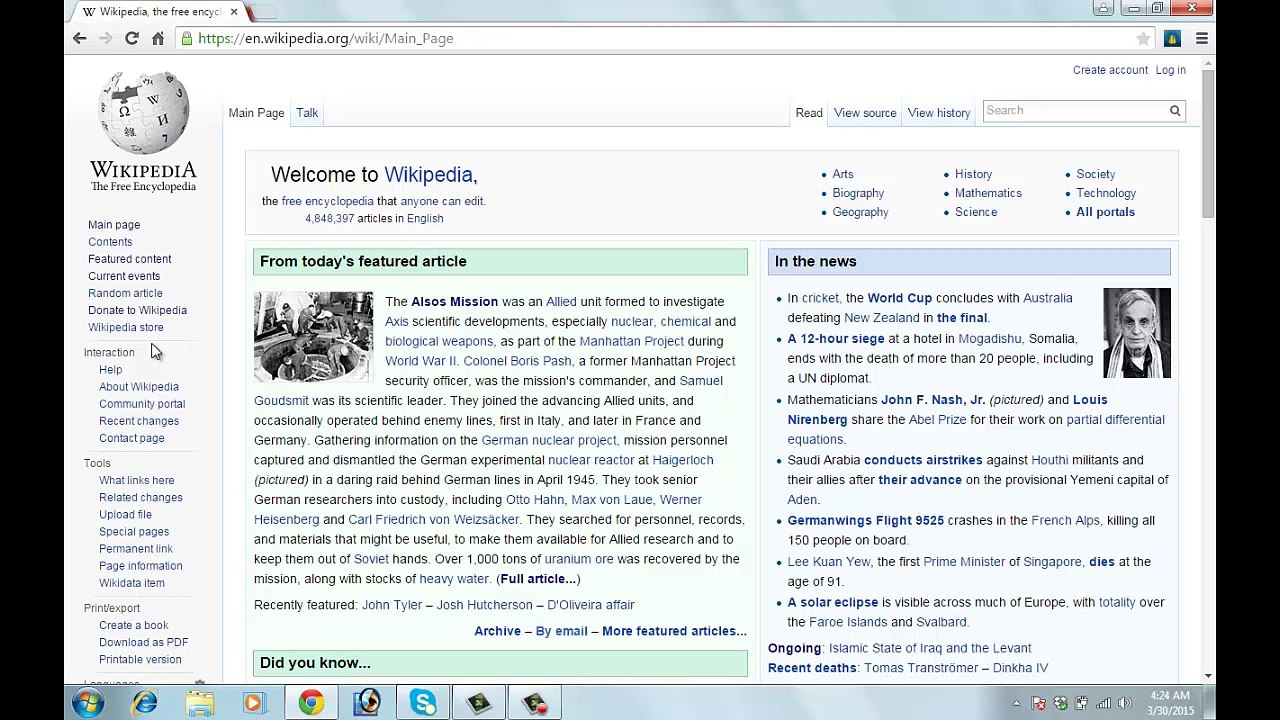Click the John Nash portrait thumbnail

pyautogui.click(x=1136, y=333)
